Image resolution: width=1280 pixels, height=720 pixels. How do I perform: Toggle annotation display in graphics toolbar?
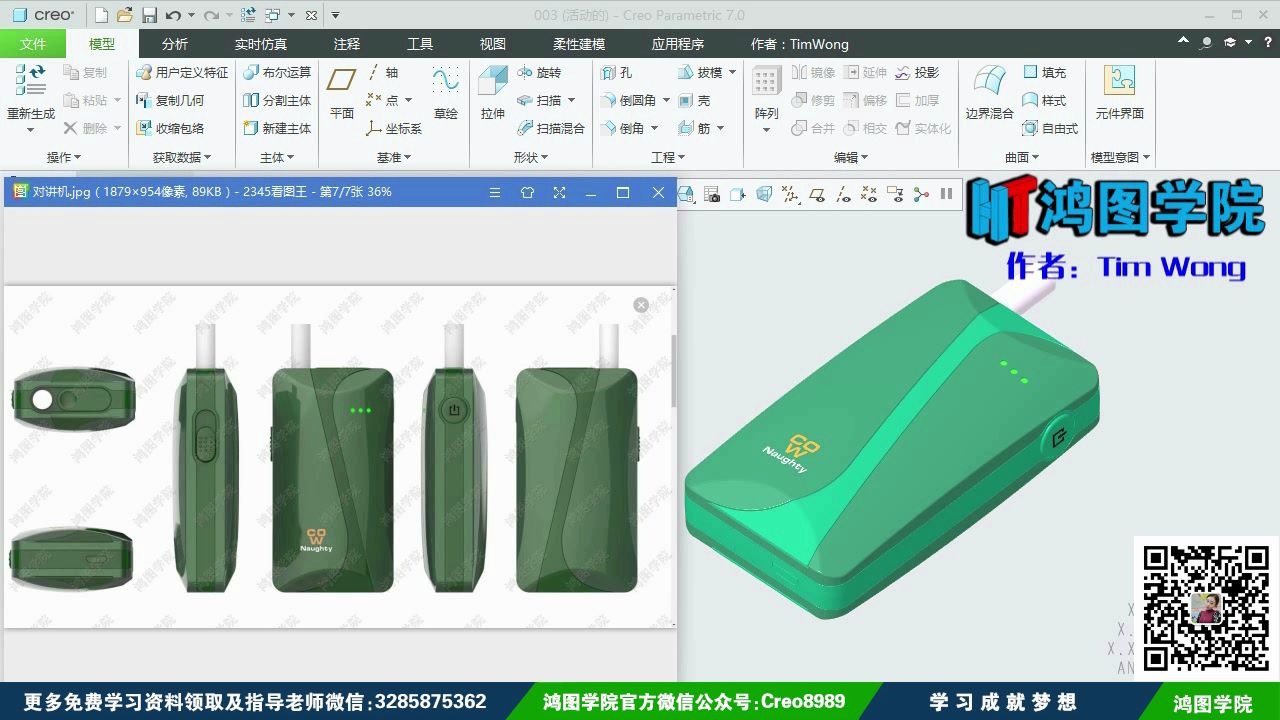[x=895, y=195]
